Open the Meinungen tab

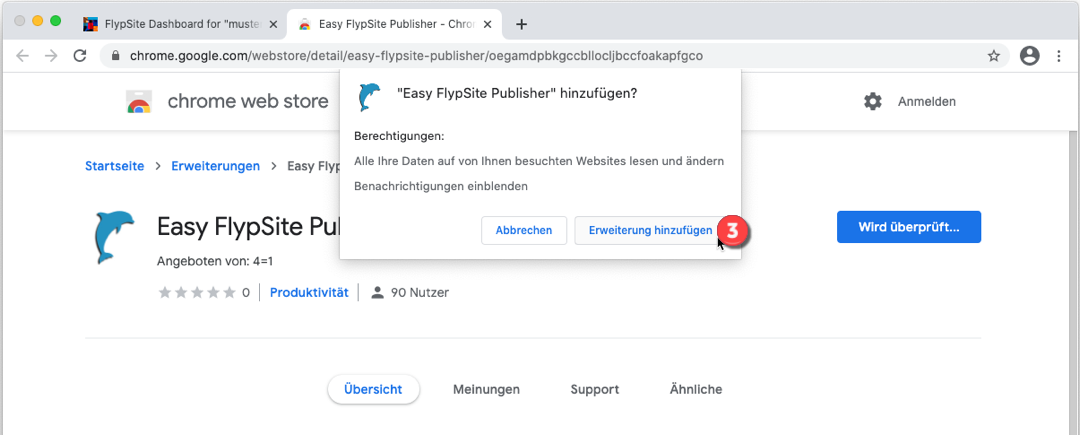(486, 390)
